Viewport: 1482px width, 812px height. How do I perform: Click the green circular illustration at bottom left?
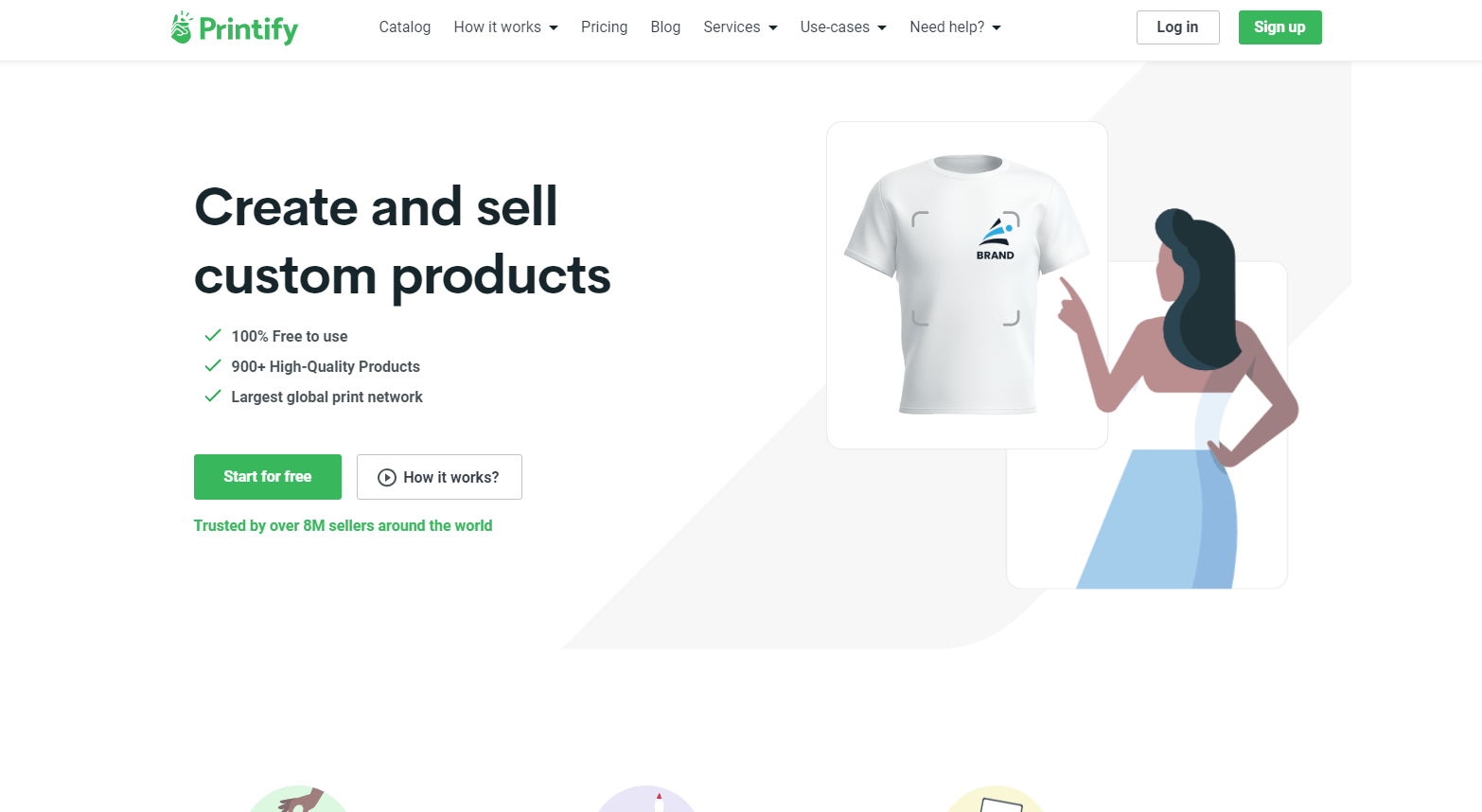[x=298, y=799]
